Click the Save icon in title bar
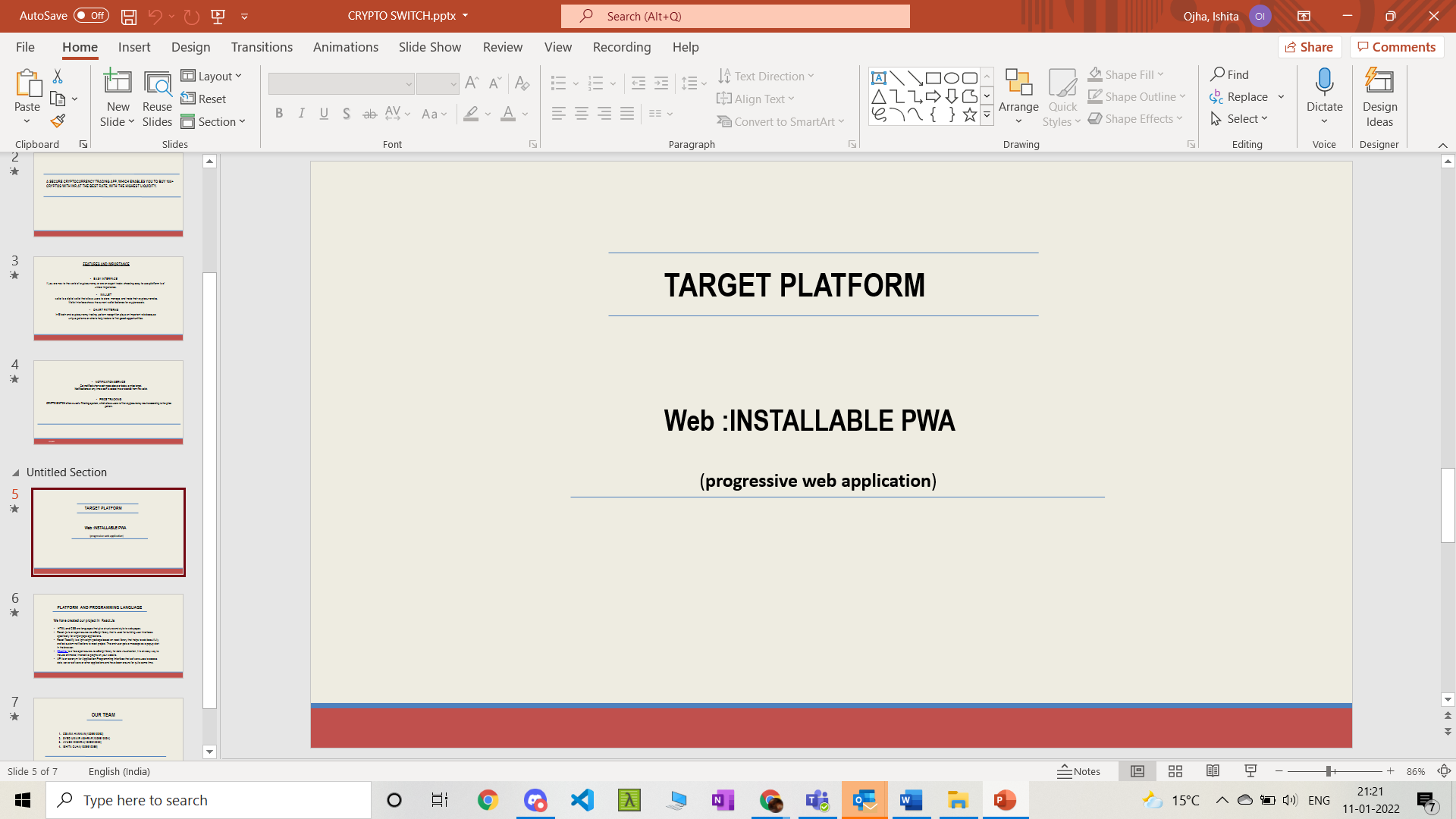 pyautogui.click(x=129, y=16)
